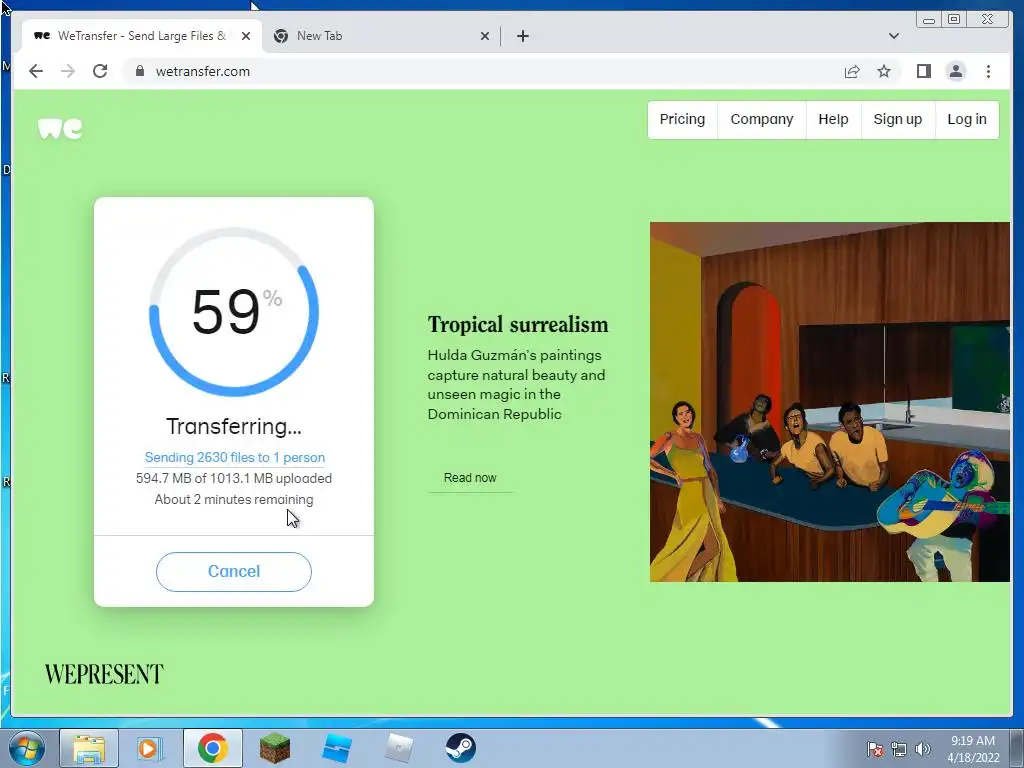Image resolution: width=1024 pixels, height=768 pixels.
Task: Close the New Tab tab
Action: [x=485, y=36]
